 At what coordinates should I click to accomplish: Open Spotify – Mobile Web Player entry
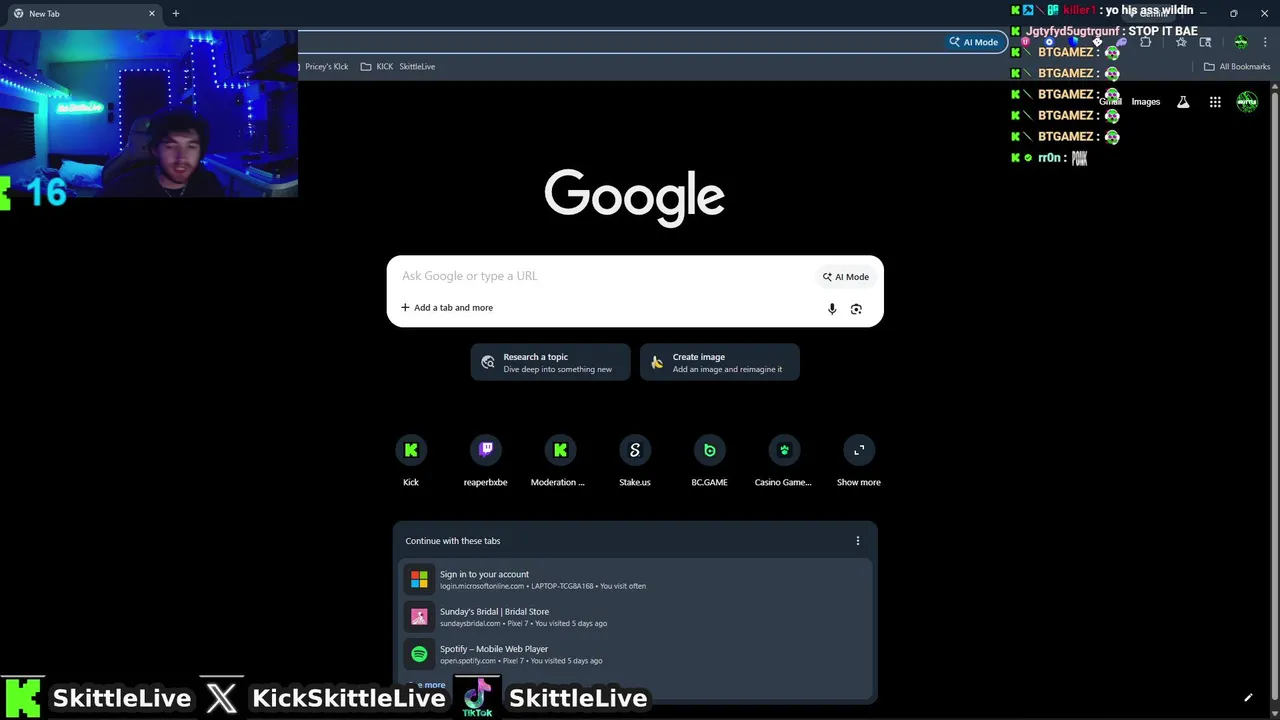pos(635,654)
